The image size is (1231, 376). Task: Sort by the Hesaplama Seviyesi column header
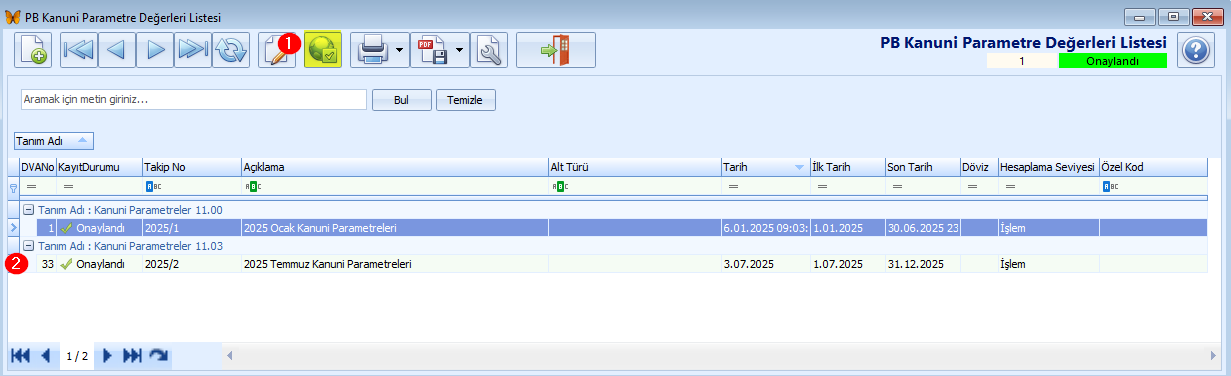1048,167
